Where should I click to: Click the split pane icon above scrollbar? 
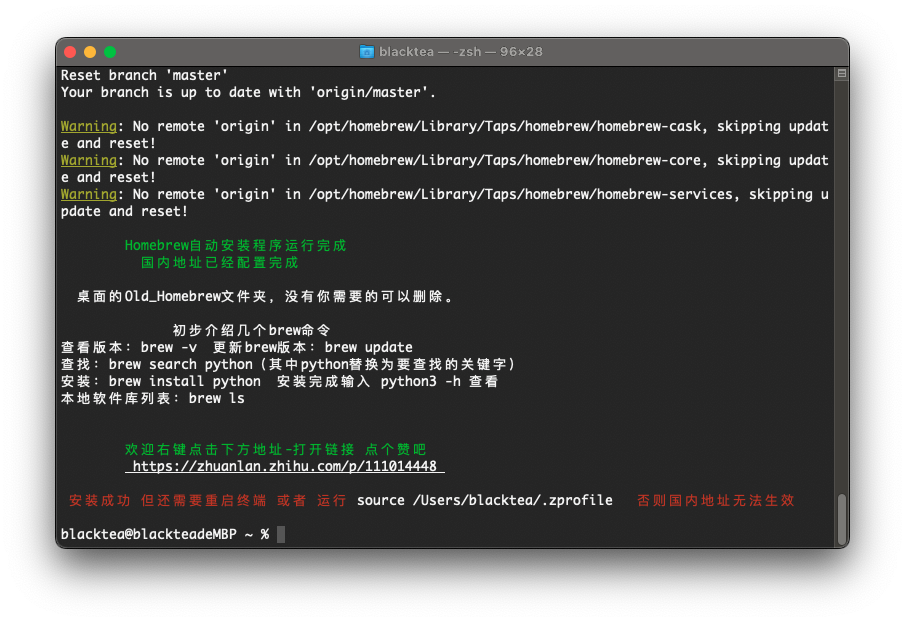842,74
